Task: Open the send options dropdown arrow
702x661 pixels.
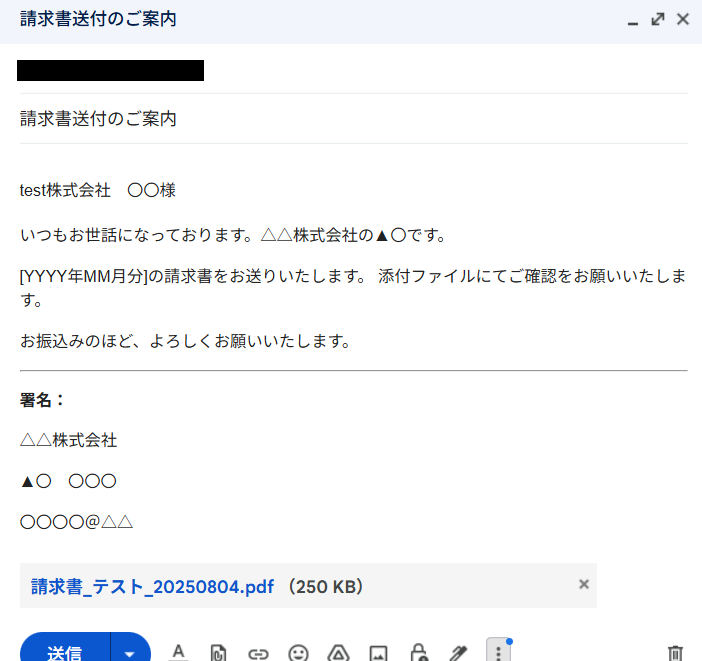Action: pos(130,650)
